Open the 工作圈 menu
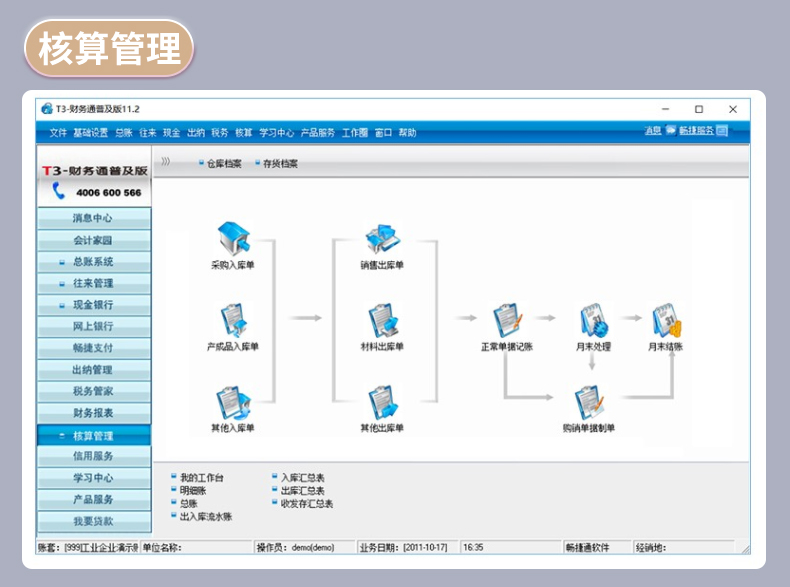 (355, 133)
